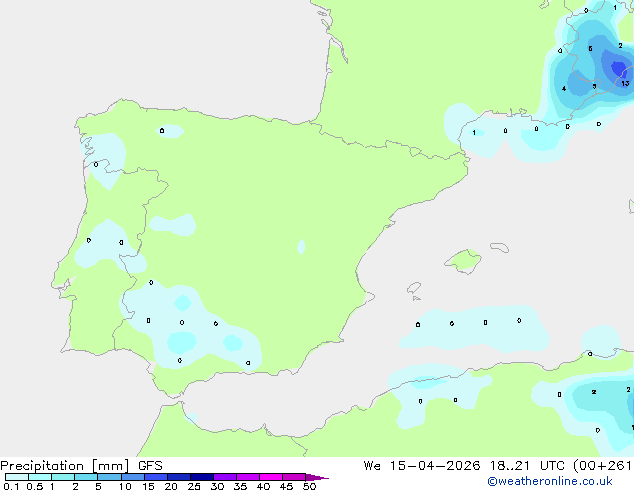Select the 50 label in the legend
Screen dimensions: 634x490
pyautogui.click(x=309, y=486)
